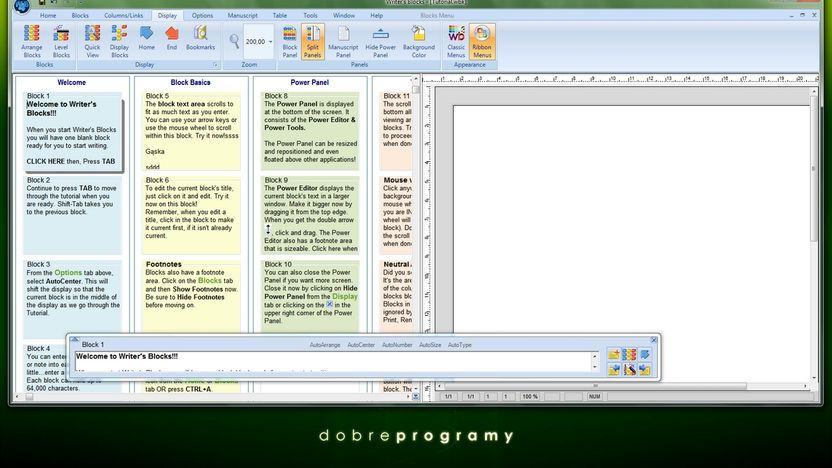This screenshot has height=468, width=832.
Task: Close the Power Panel with X
Action: pyautogui.click(x=654, y=340)
